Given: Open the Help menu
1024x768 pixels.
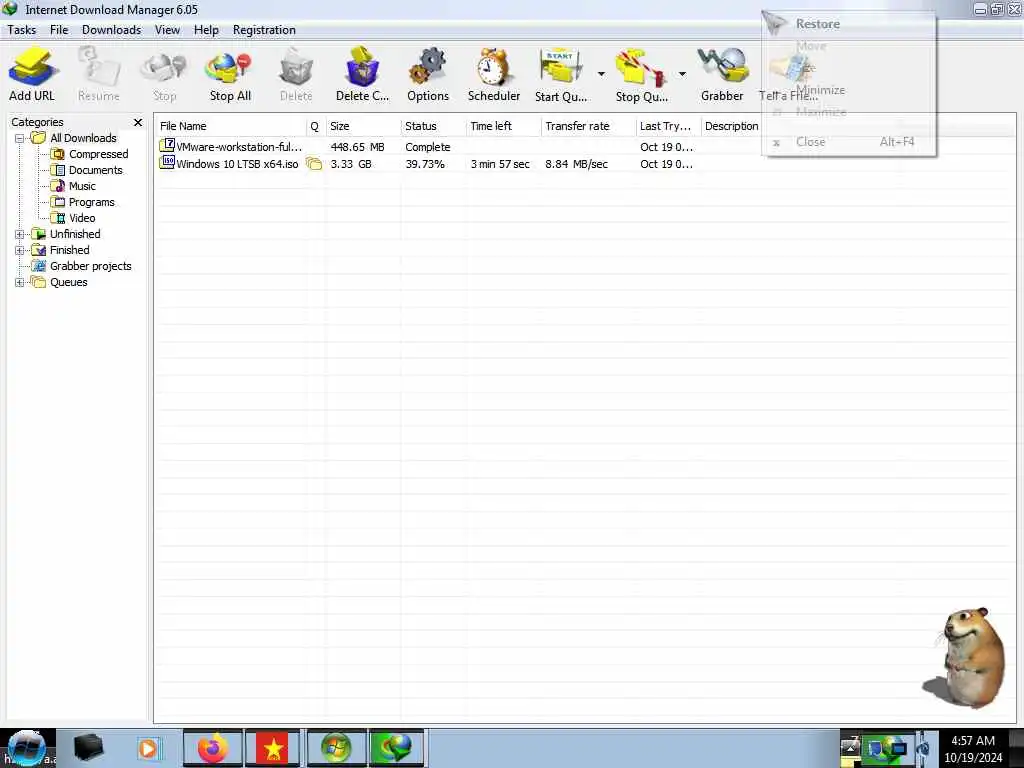Looking at the screenshot, I should [206, 30].
